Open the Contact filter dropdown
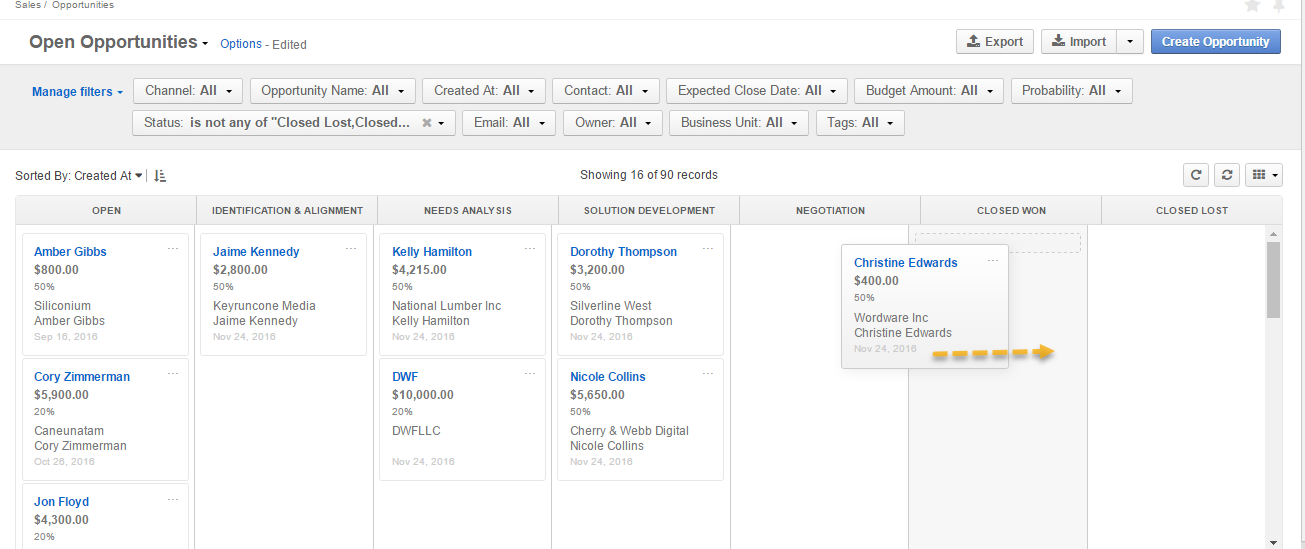This screenshot has width=1305, height=549. 606,91
